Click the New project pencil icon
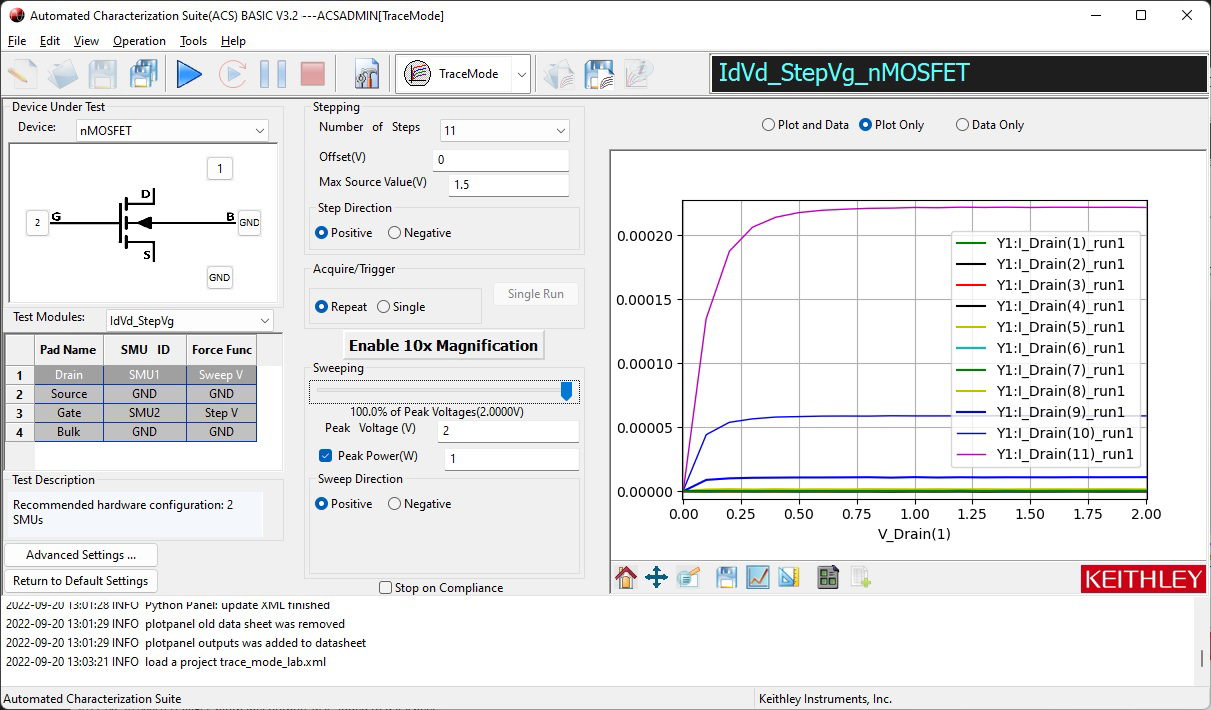This screenshot has width=1211, height=710. click(x=23, y=74)
